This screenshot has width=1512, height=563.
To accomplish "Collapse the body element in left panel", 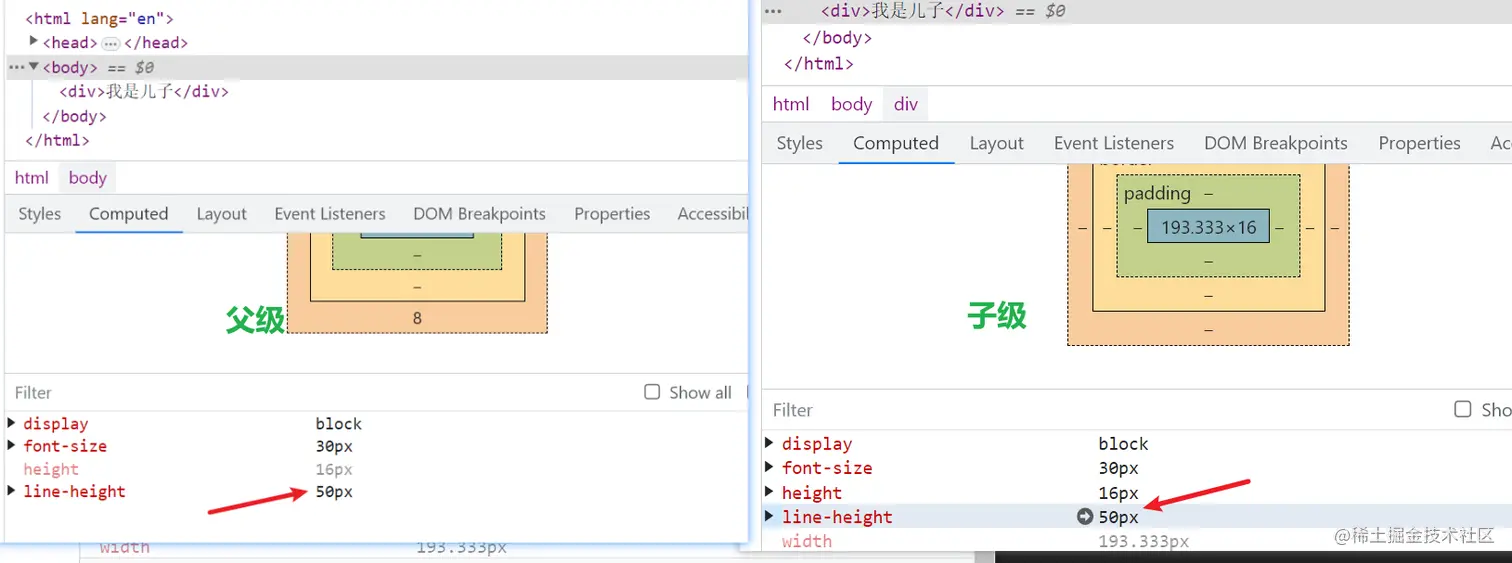I will (34, 67).
